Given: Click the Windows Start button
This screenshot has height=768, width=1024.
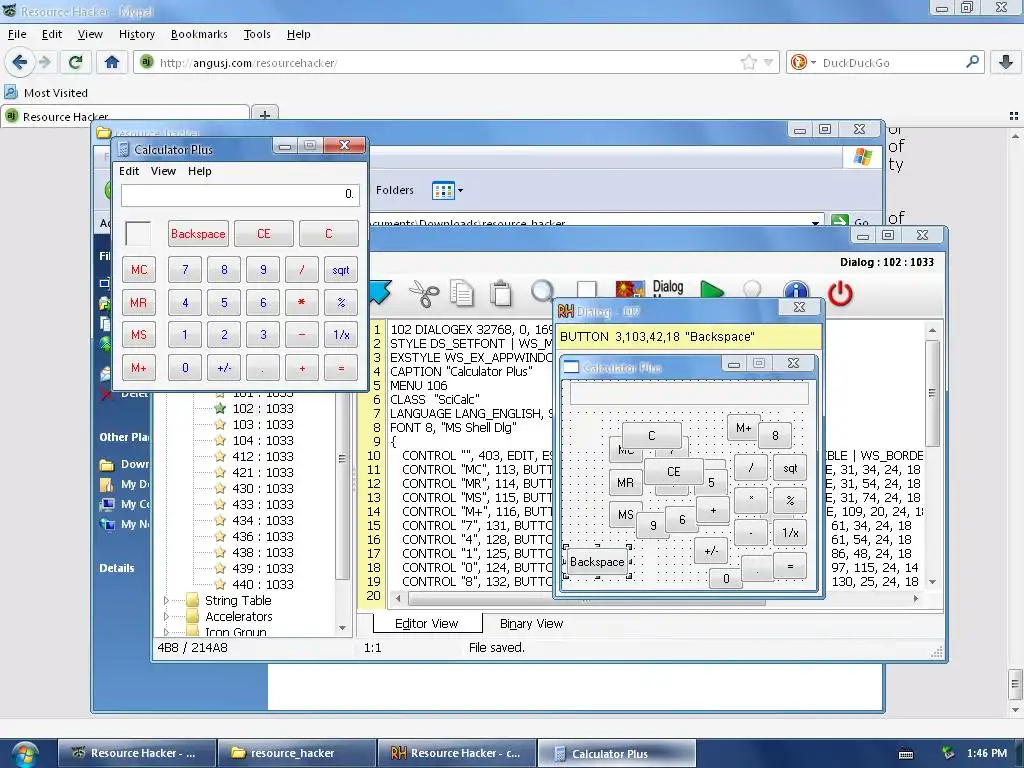Looking at the screenshot, I should [x=24, y=754].
